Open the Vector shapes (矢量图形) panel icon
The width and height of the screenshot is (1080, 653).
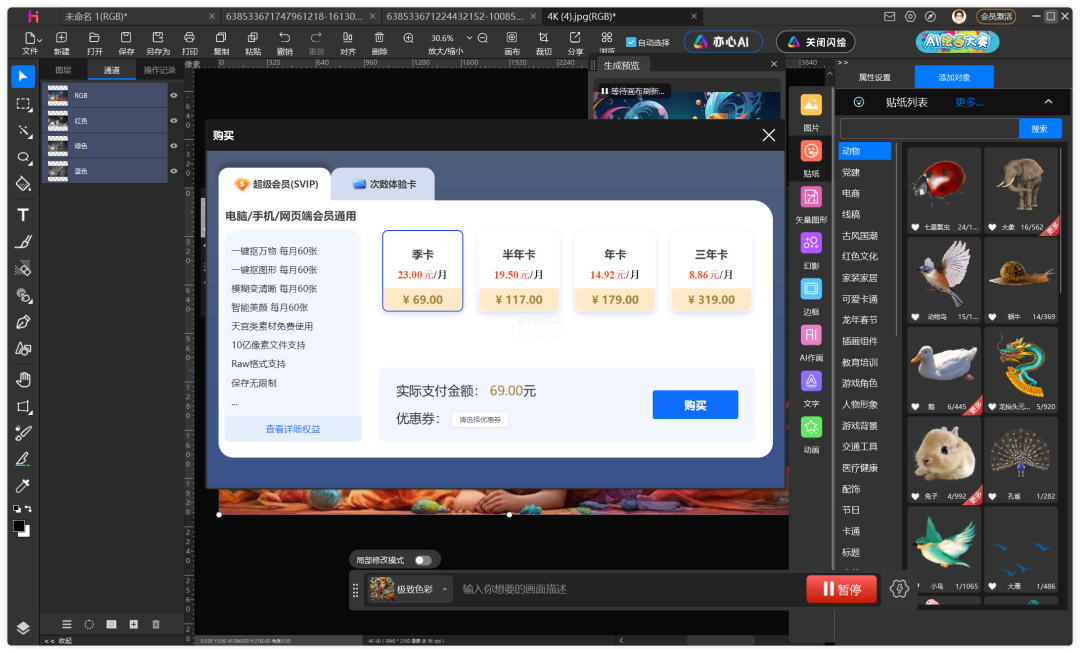[811, 202]
